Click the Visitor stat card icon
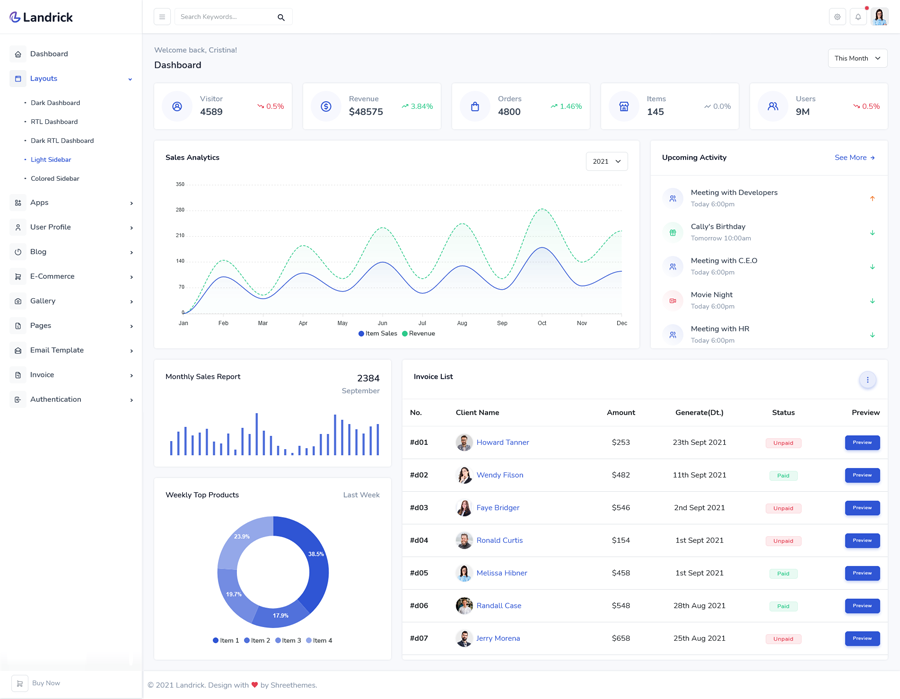The width and height of the screenshot is (900, 699). click(177, 106)
